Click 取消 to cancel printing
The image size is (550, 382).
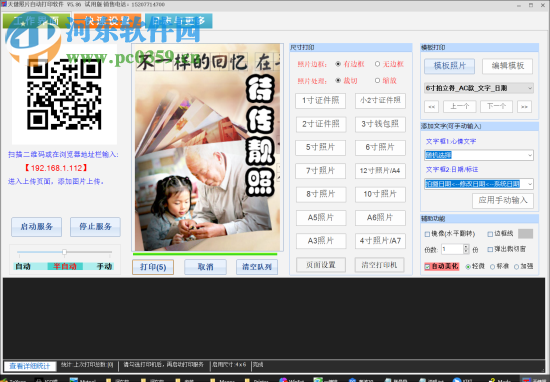[x=205, y=267]
